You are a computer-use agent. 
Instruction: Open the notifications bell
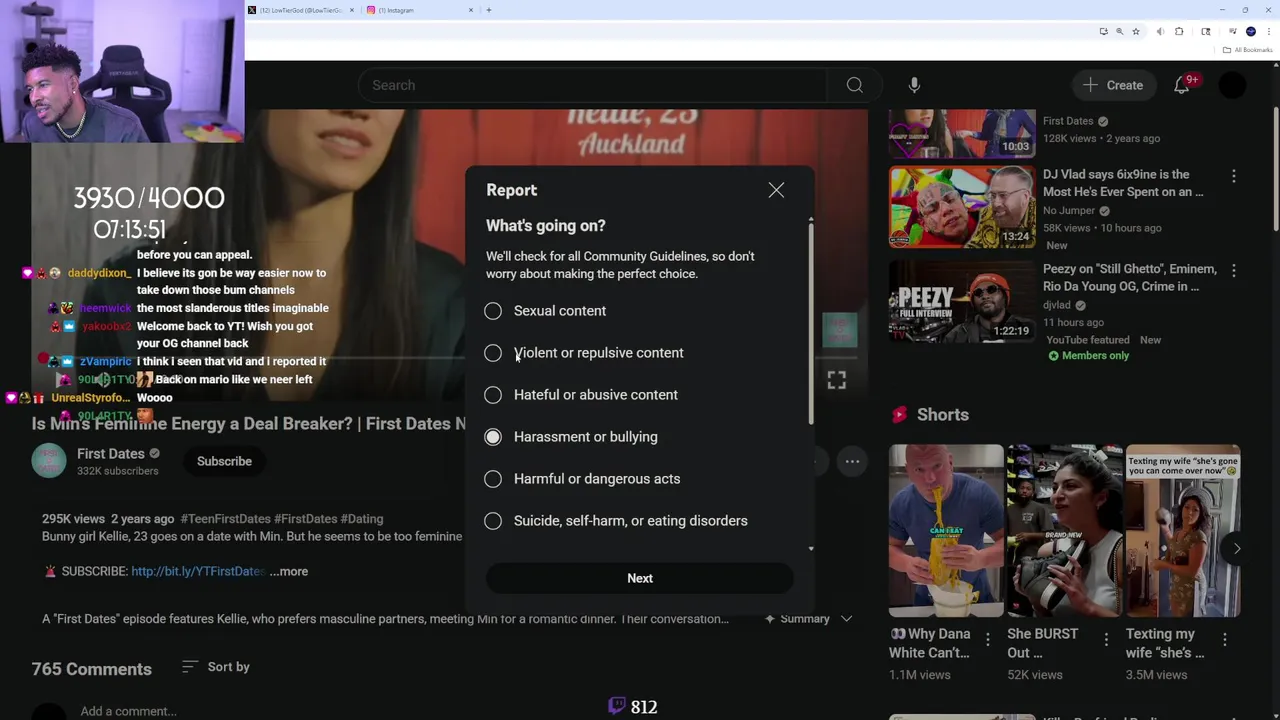1182,85
